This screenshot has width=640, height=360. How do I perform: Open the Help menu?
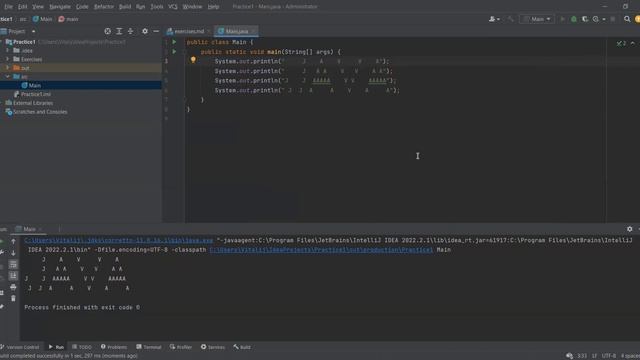tap(213, 7)
